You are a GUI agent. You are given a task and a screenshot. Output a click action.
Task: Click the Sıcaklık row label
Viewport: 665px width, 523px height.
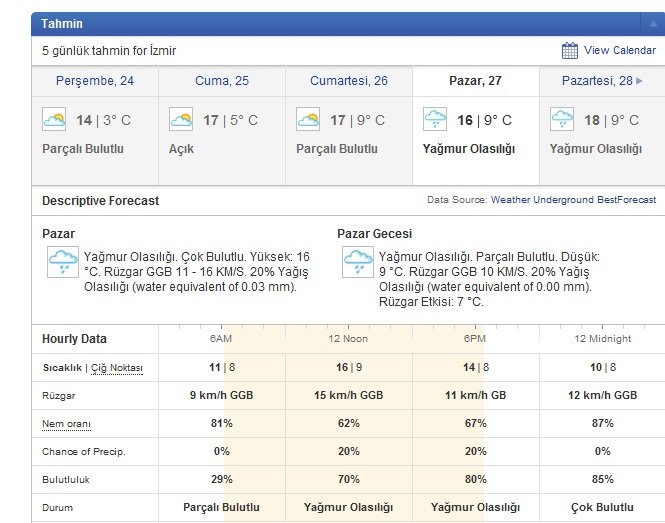point(62,368)
